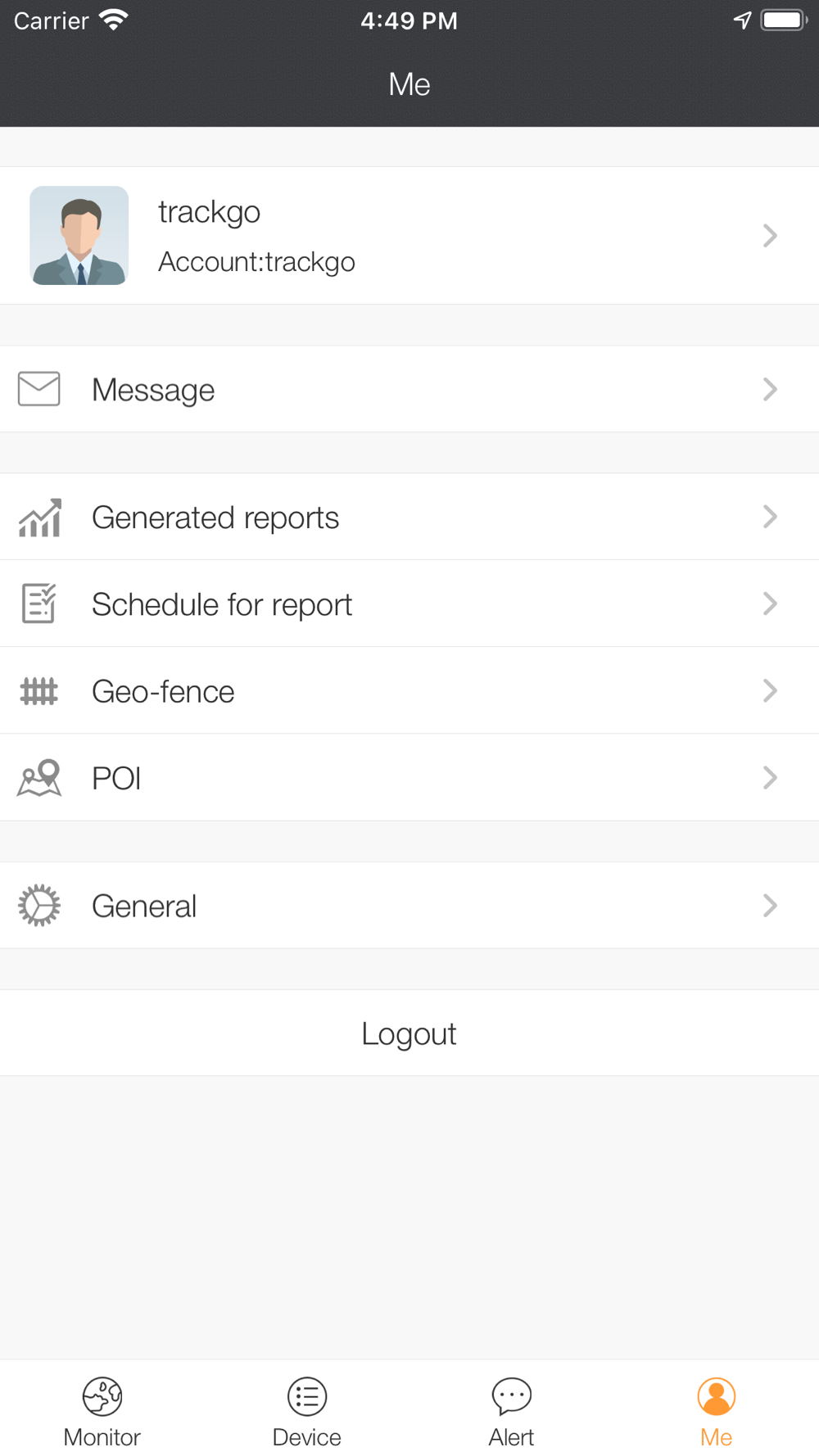Tap the Schedule for report checklist icon

coord(38,604)
